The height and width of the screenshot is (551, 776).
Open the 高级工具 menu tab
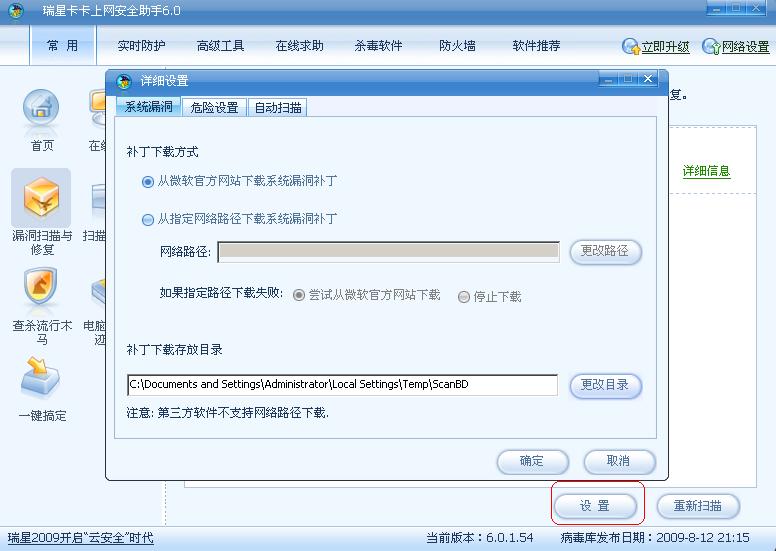click(221, 46)
